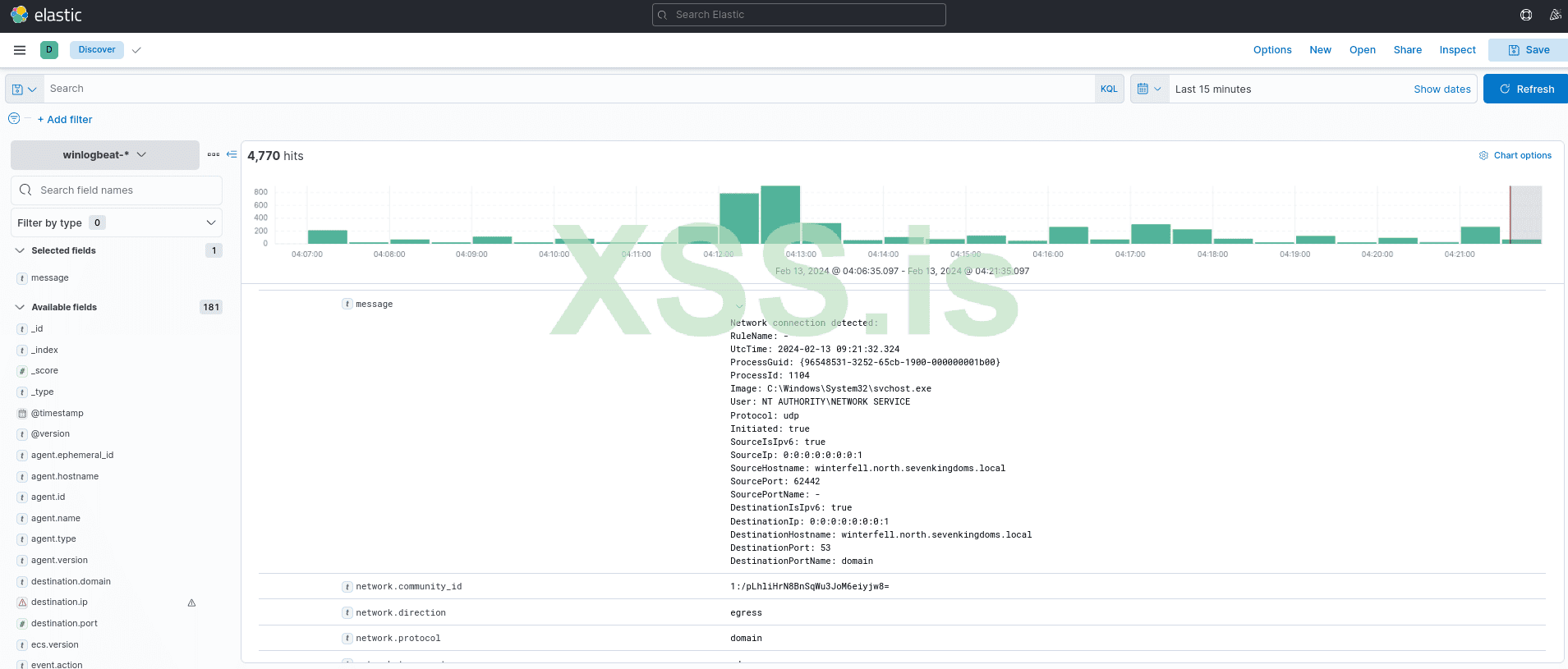The width and height of the screenshot is (1568, 669).
Task: Click the network.protocol value domain
Action: tap(746, 639)
